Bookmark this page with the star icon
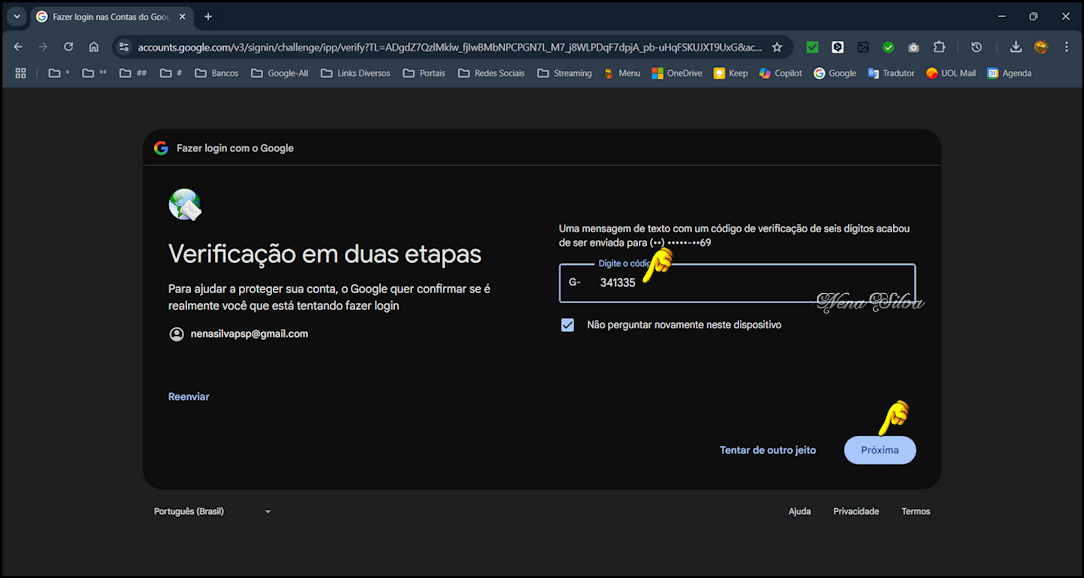The height and width of the screenshot is (578, 1084). (x=777, y=47)
